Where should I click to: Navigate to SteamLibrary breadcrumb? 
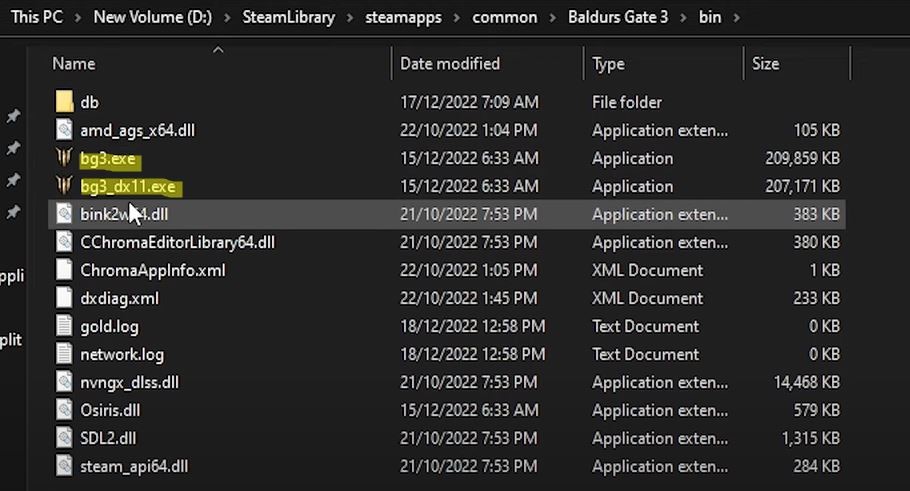click(x=288, y=17)
